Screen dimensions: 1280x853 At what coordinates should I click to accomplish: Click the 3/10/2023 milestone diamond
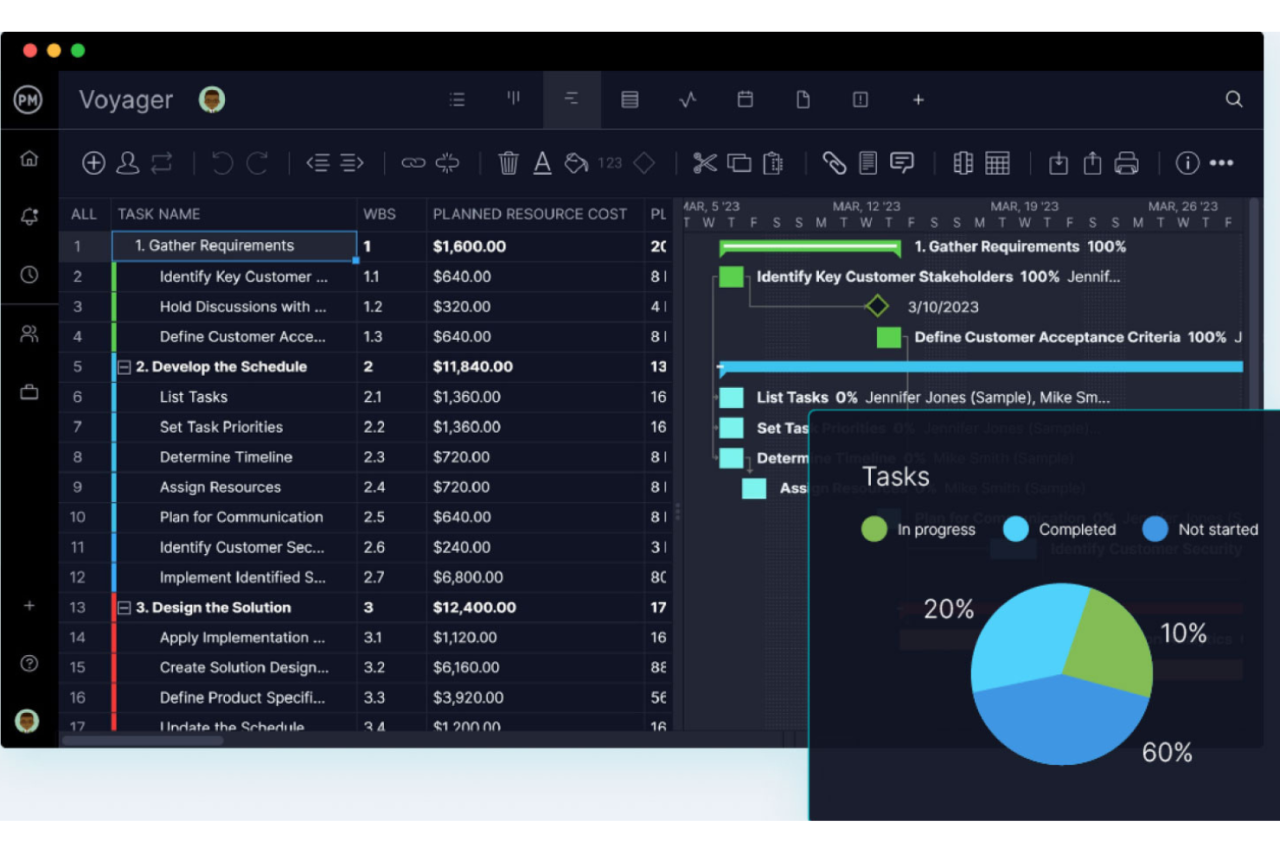[x=877, y=307]
